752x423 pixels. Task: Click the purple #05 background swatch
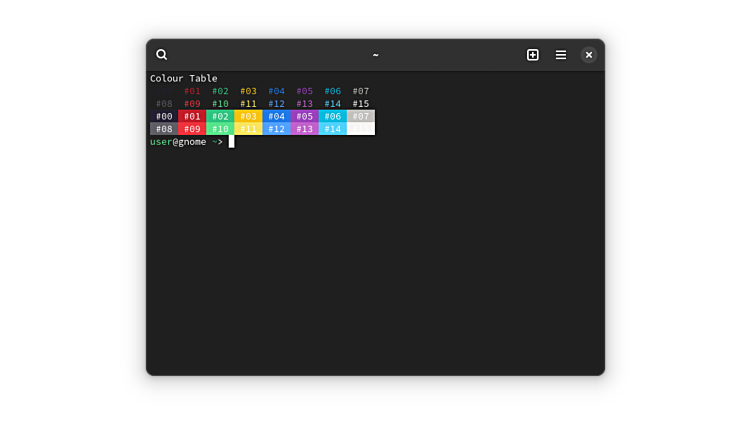click(305, 116)
